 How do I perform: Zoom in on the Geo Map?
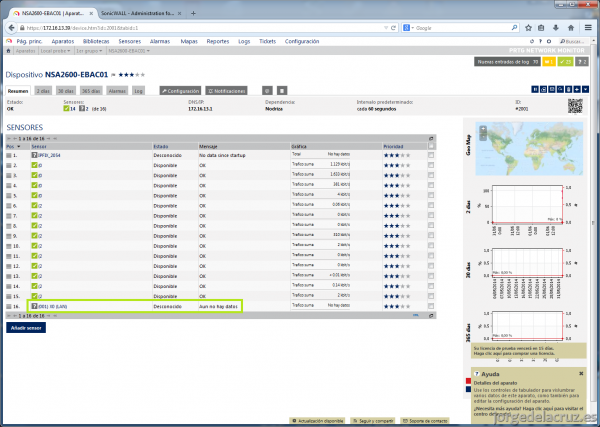pyautogui.click(x=483, y=129)
